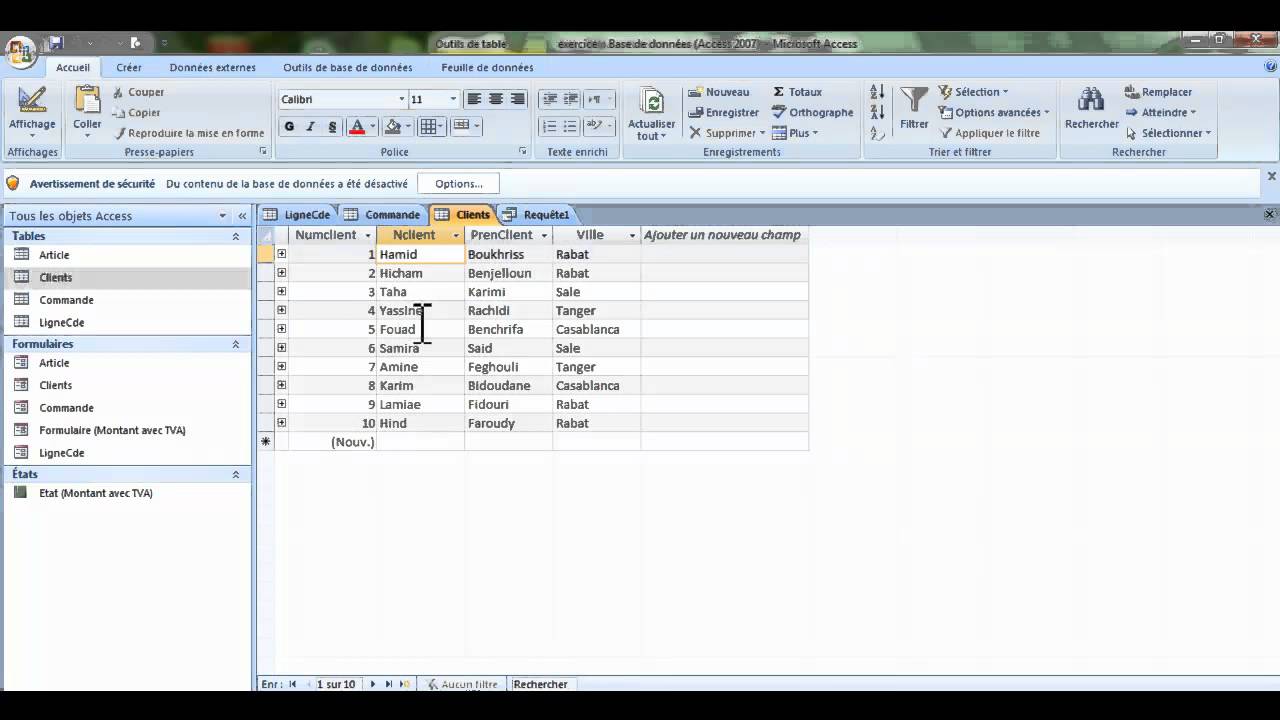Apply the red font color
Image resolution: width=1280 pixels, height=720 pixels.
(x=356, y=127)
